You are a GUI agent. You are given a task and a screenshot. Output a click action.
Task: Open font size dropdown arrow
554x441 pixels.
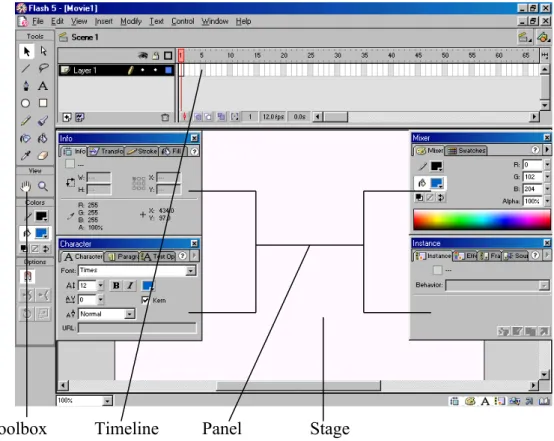(100, 285)
